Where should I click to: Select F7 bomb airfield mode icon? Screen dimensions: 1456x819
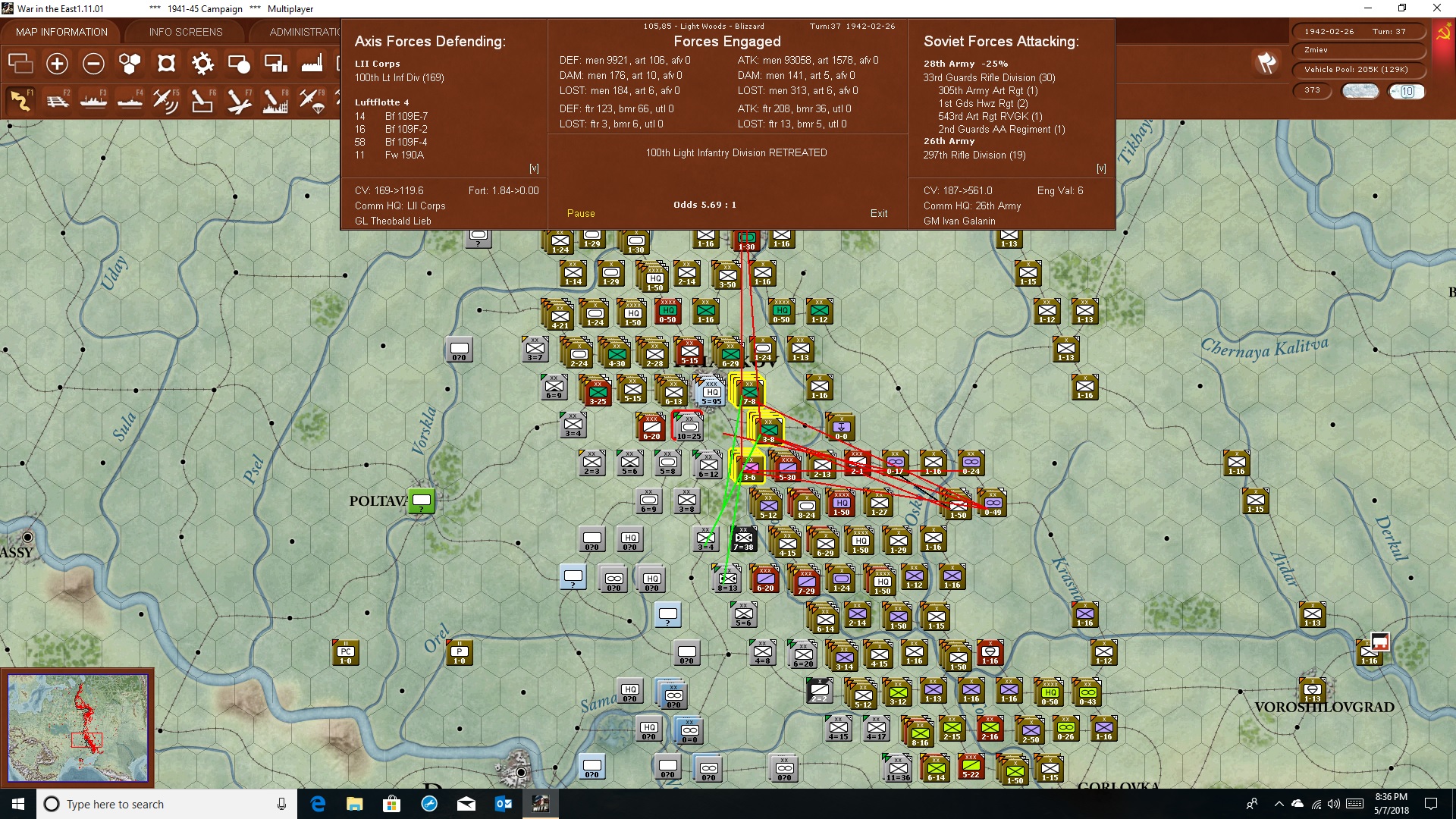point(239,100)
